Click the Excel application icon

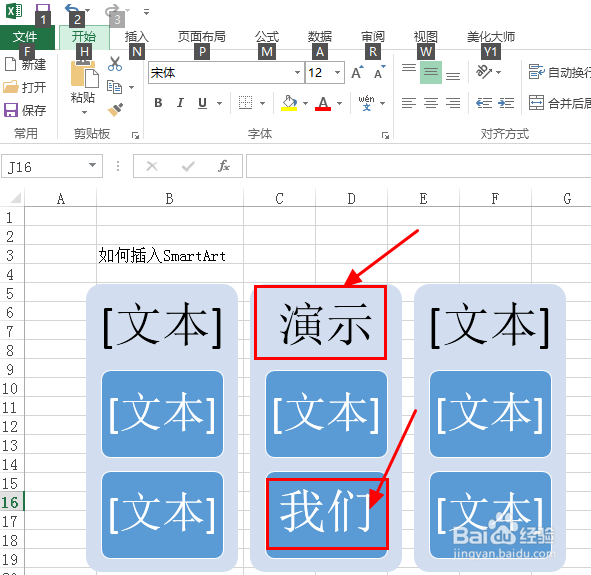click(14, 10)
